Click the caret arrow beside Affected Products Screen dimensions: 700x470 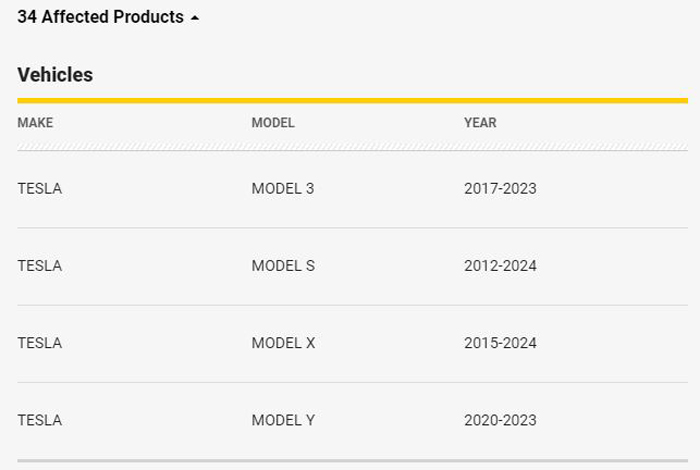click(x=195, y=18)
